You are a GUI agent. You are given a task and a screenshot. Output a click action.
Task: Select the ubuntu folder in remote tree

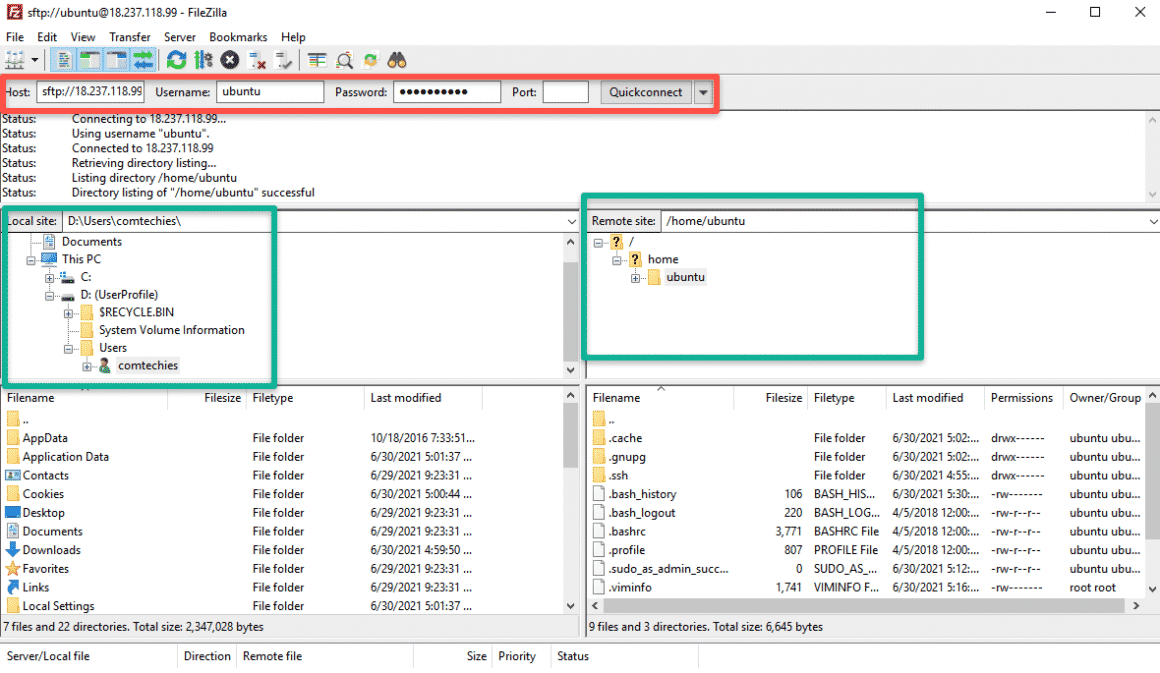click(x=685, y=277)
